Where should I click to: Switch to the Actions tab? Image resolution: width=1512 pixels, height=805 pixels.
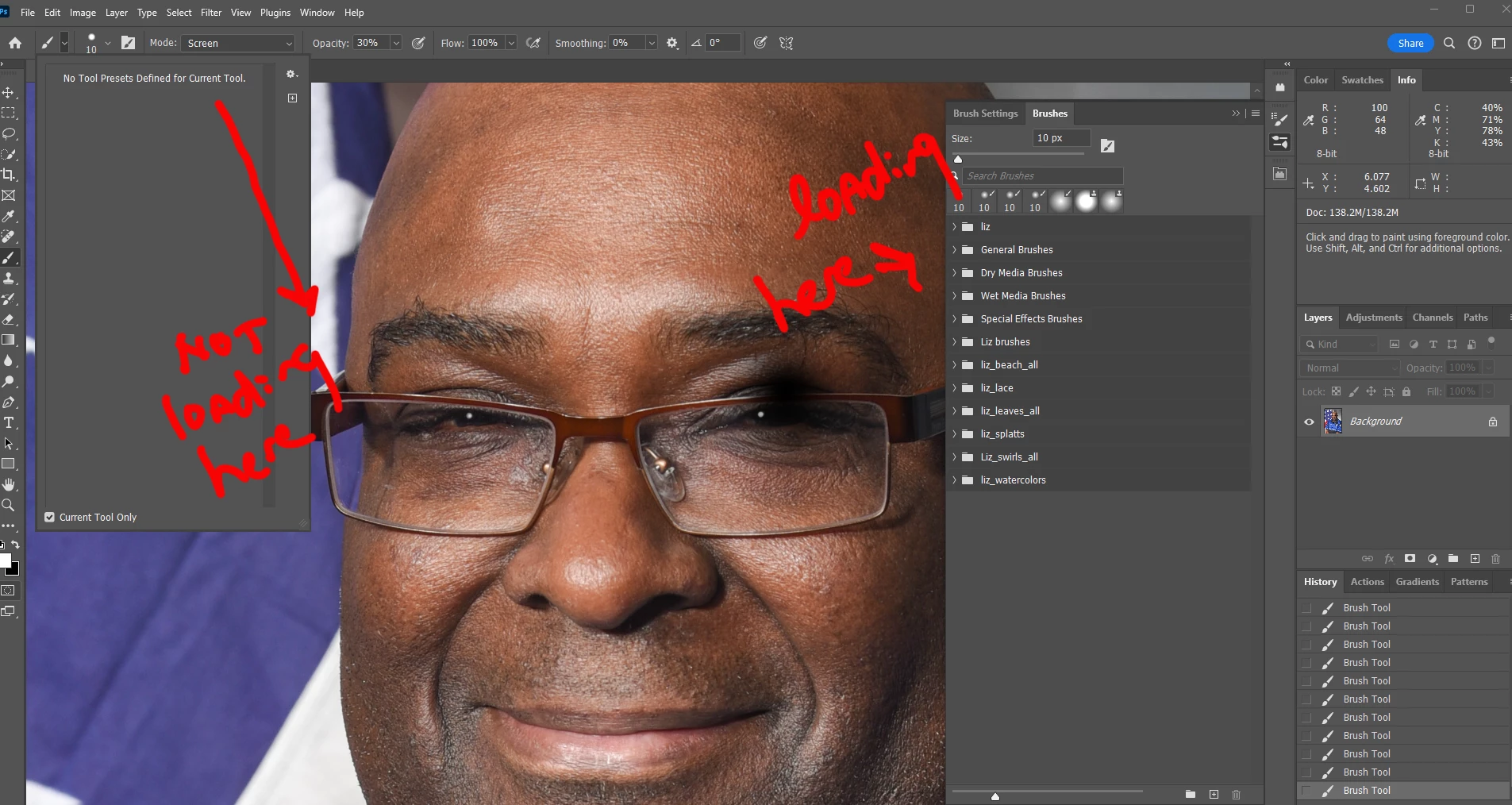tap(1367, 582)
